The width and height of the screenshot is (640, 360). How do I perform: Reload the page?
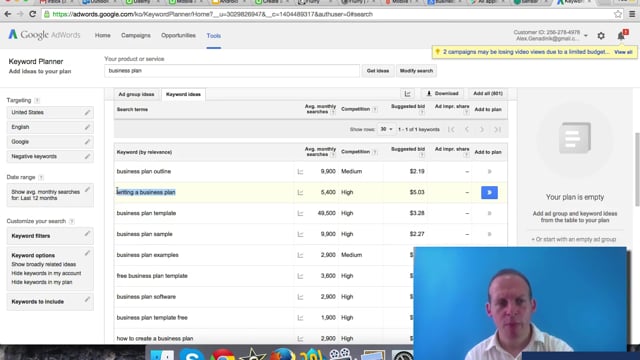[x=33, y=14]
